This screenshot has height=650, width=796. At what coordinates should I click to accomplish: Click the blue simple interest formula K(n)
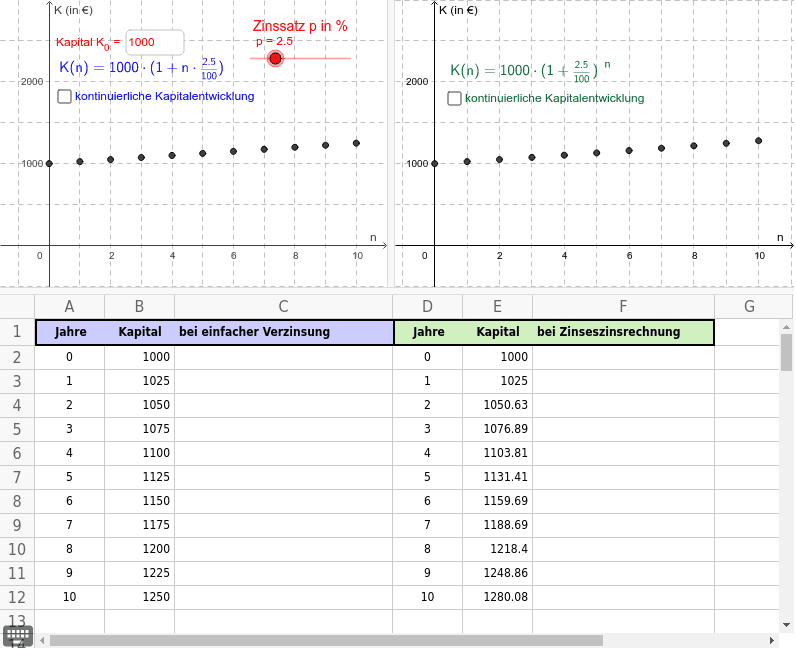coord(141,68)
